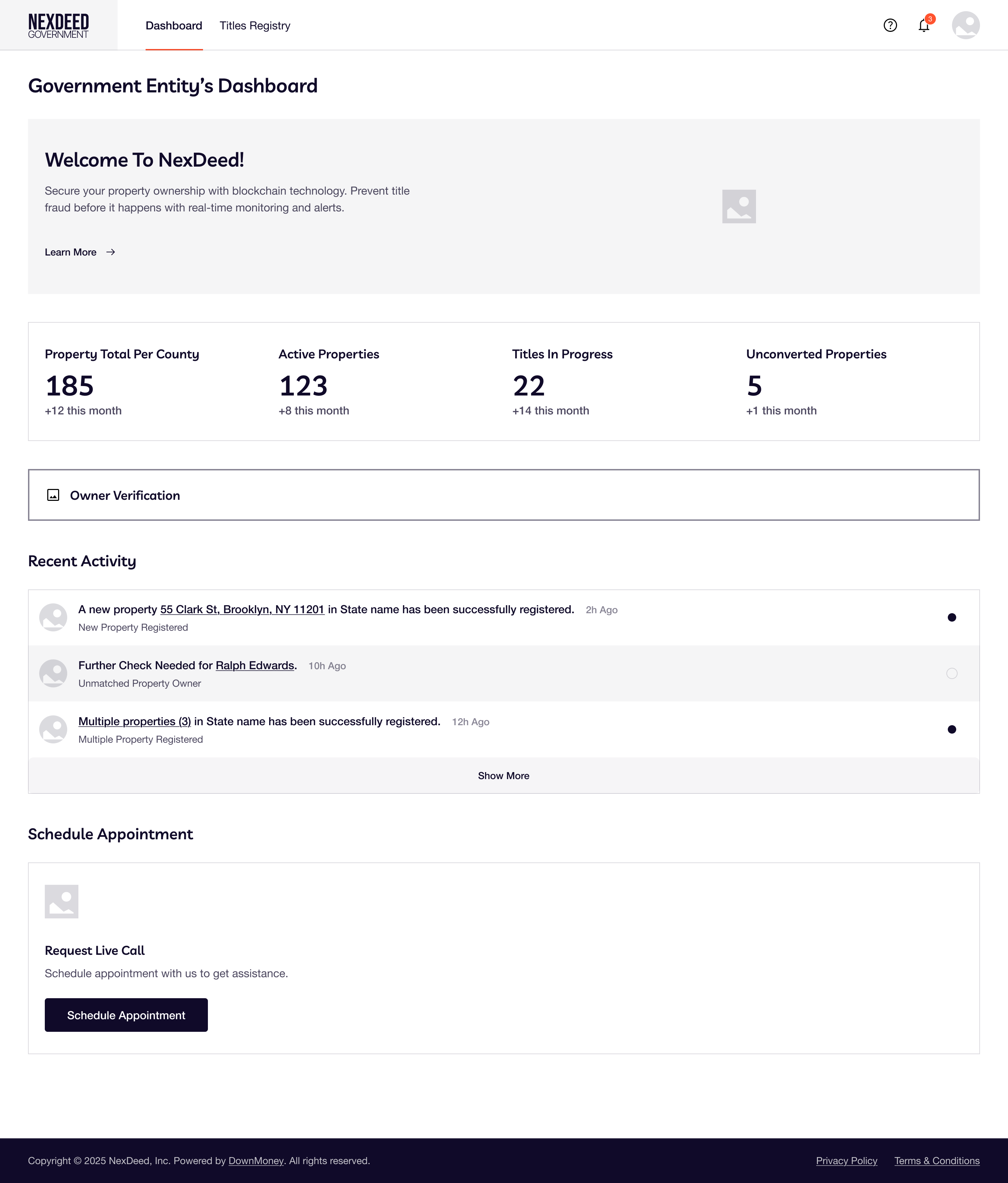
Task: Click the NexDeed Government logo
Action: [x=58, y=26]
